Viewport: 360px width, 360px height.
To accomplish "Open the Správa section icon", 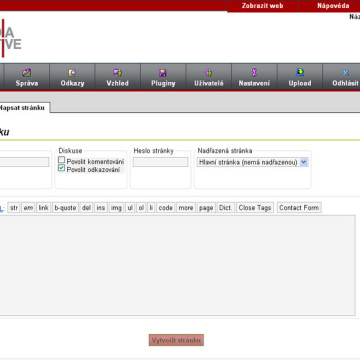I will point(27,73).
